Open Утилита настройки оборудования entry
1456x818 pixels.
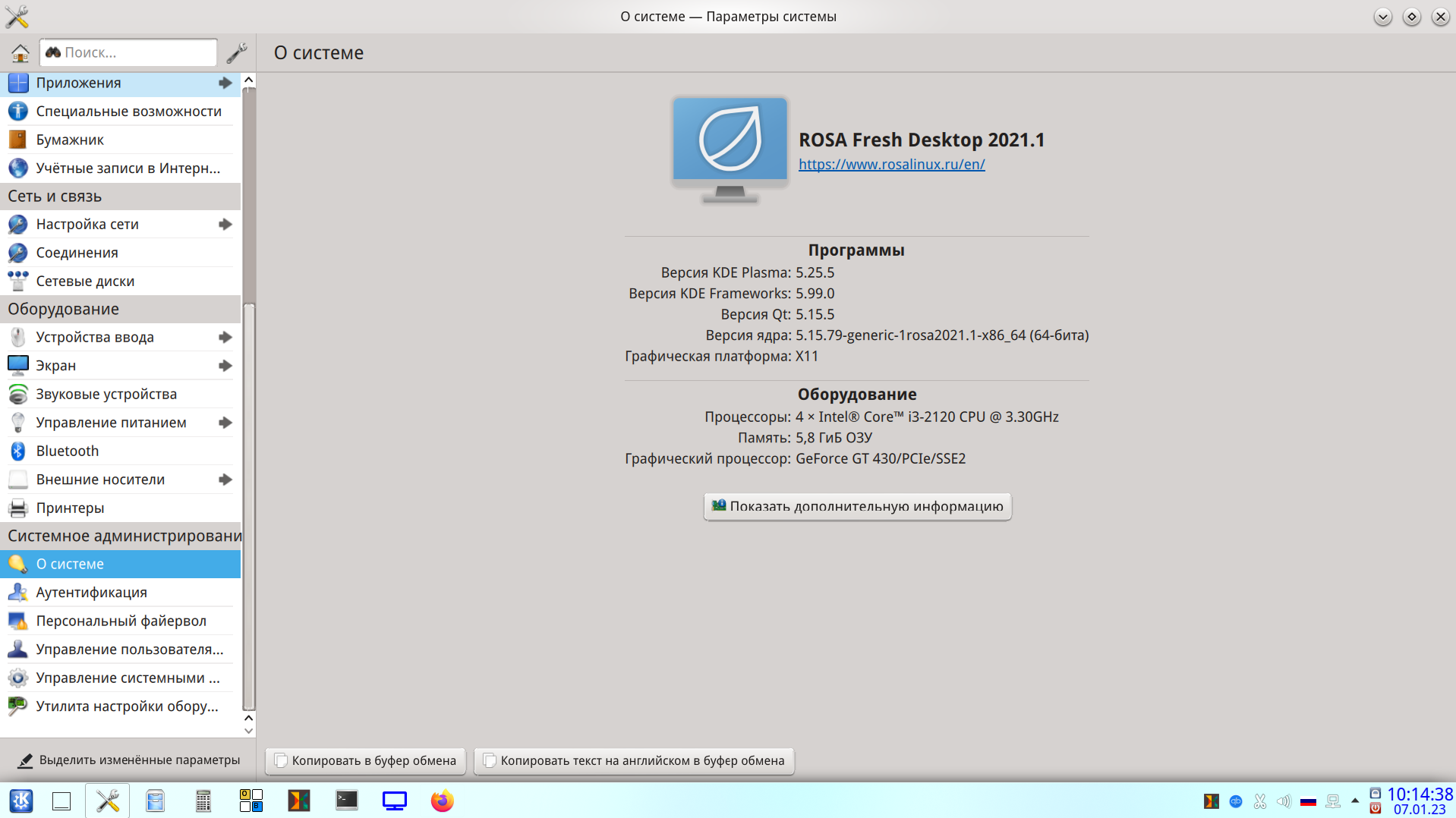point(120,706)
